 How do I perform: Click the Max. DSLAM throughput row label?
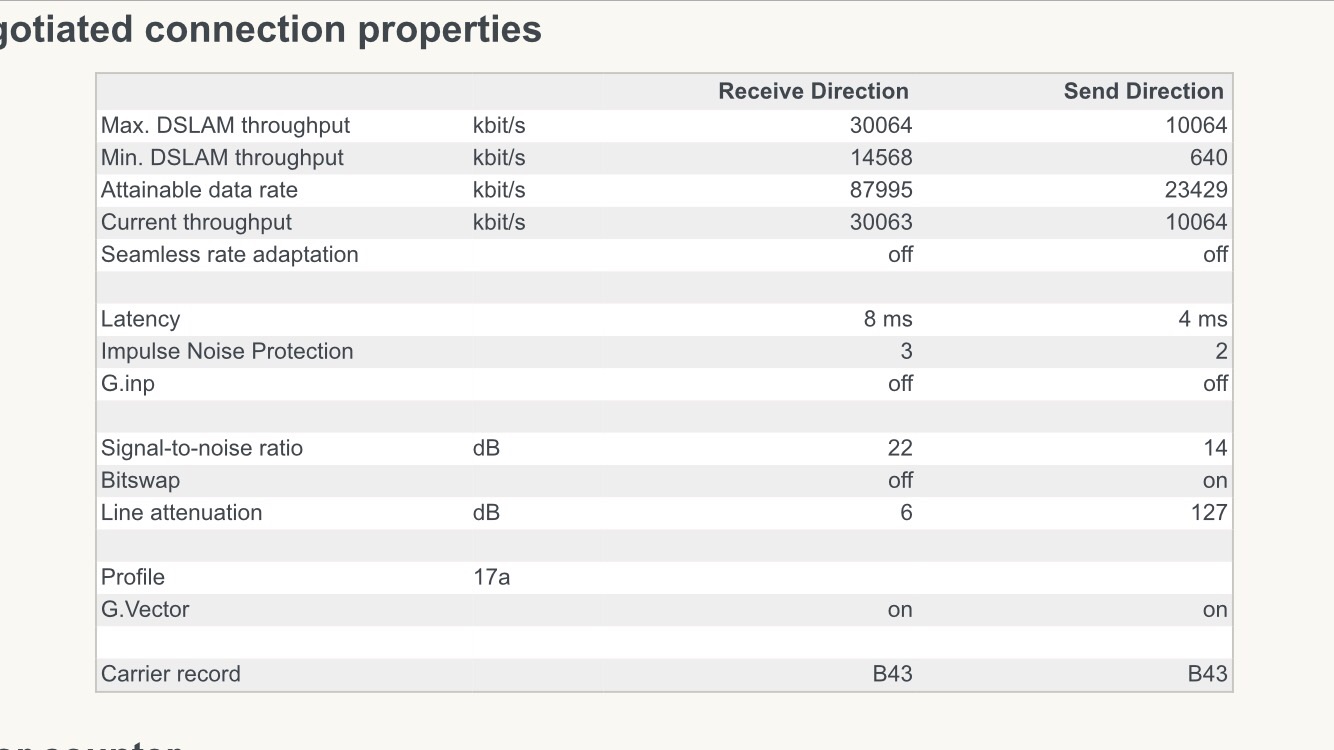coord(225,125)
